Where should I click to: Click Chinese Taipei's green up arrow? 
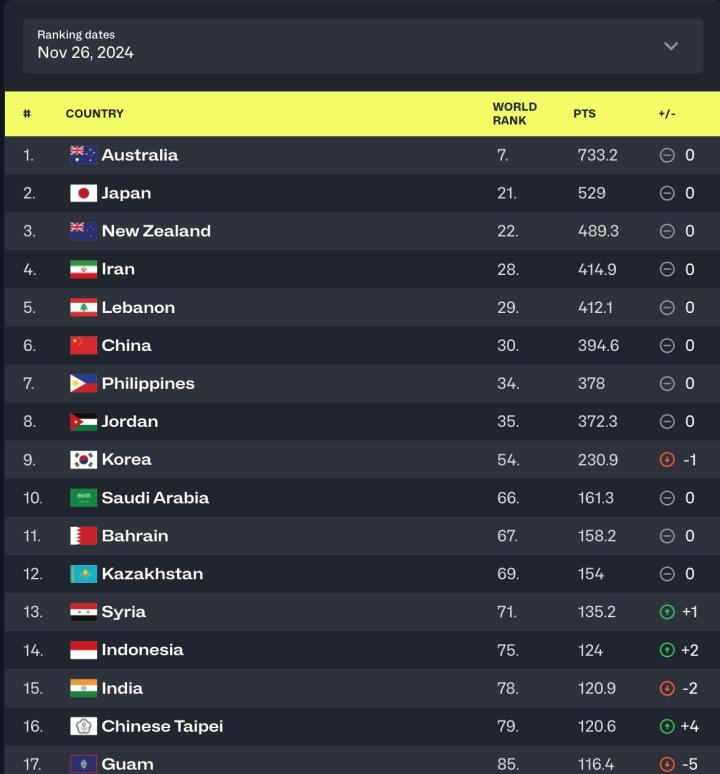(667, 726)
